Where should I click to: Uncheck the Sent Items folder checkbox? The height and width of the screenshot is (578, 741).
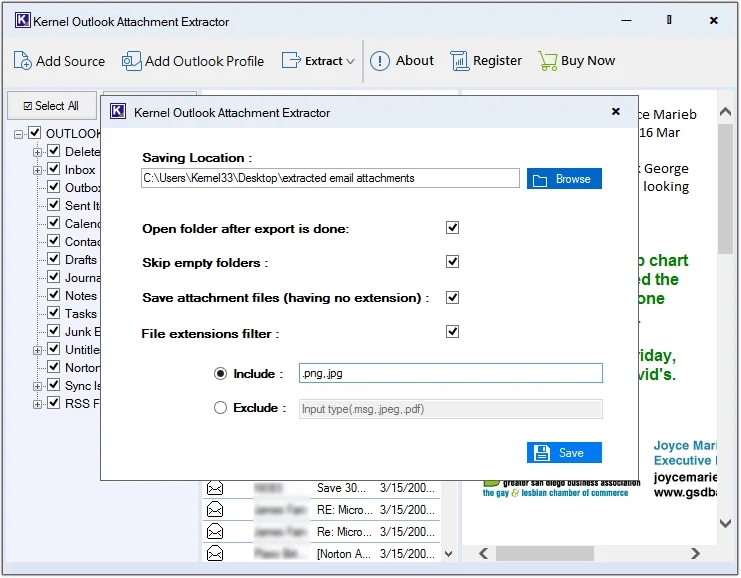[x=54, y=205]
